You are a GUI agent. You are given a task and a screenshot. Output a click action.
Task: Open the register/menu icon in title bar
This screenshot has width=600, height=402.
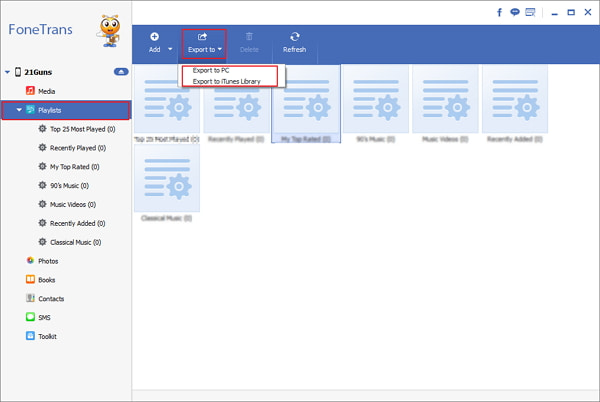click(x=530, y=12)
